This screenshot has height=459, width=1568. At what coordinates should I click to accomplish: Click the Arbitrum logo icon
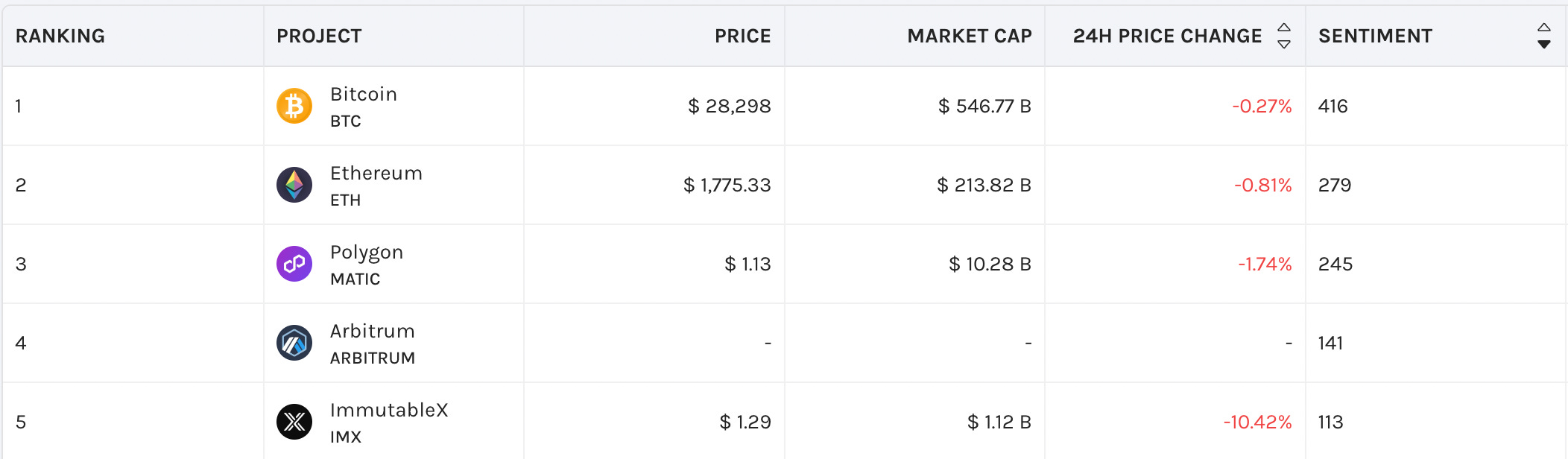point(294,343)
